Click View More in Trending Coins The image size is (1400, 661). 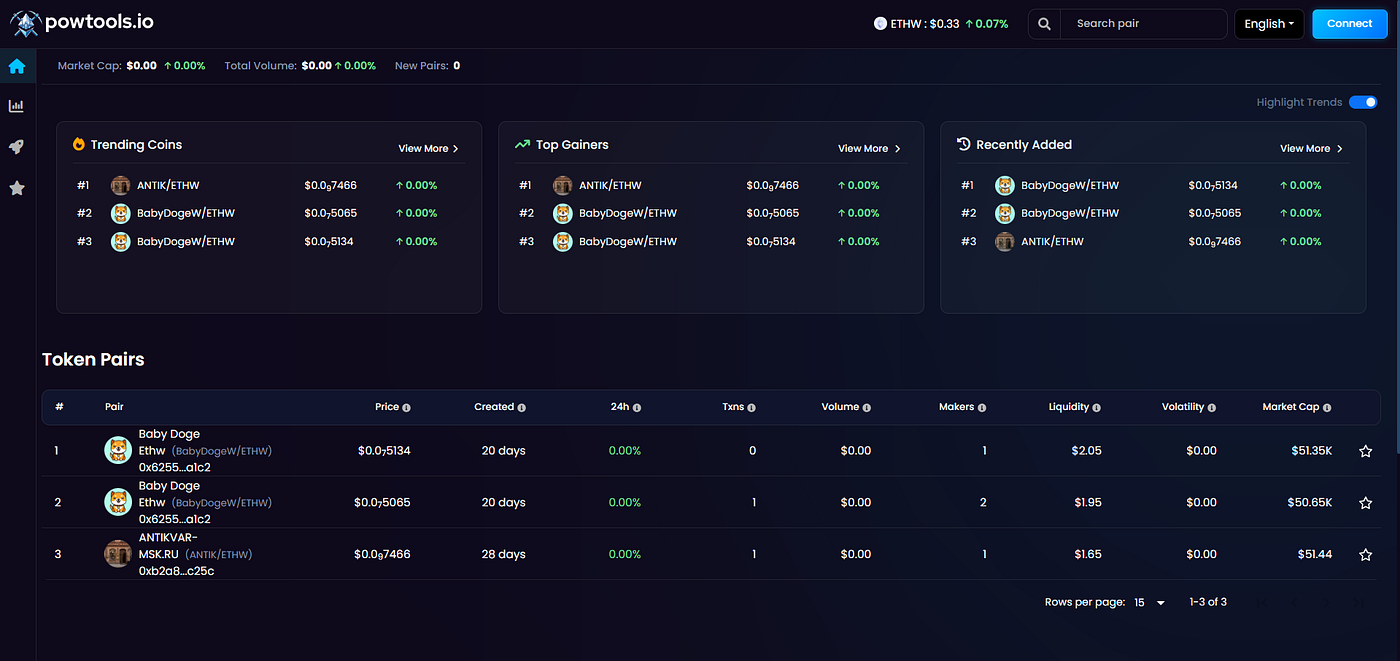[429, 148]
